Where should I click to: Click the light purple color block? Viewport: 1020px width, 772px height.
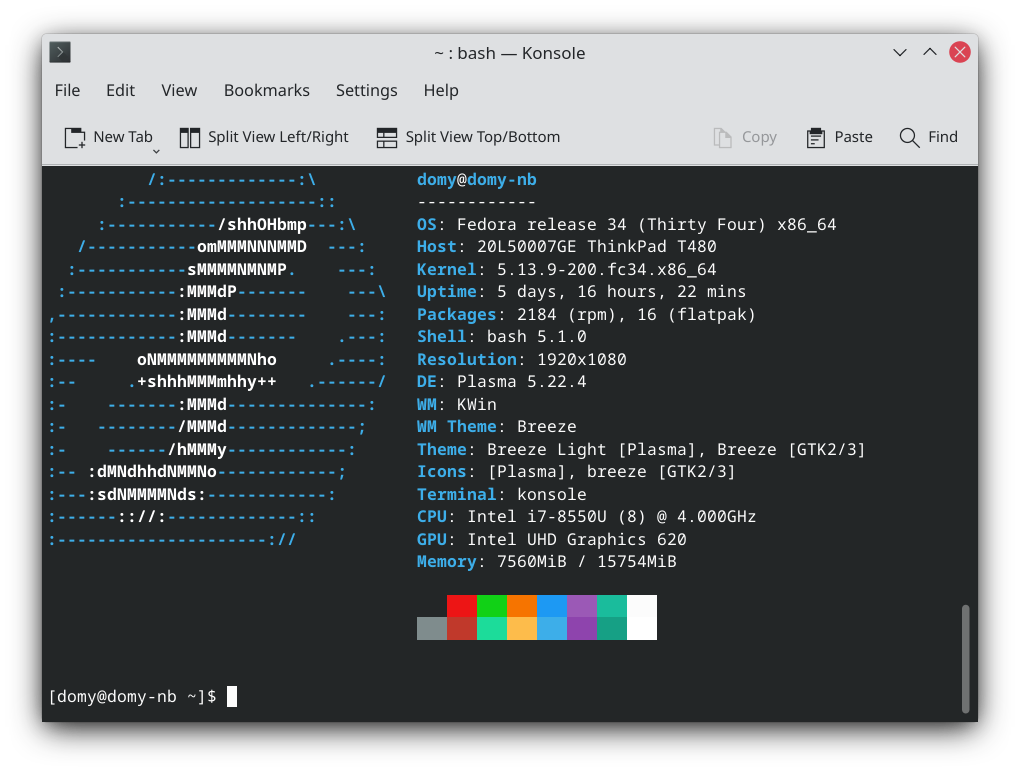pyautogui.click(x=582, y=606)
